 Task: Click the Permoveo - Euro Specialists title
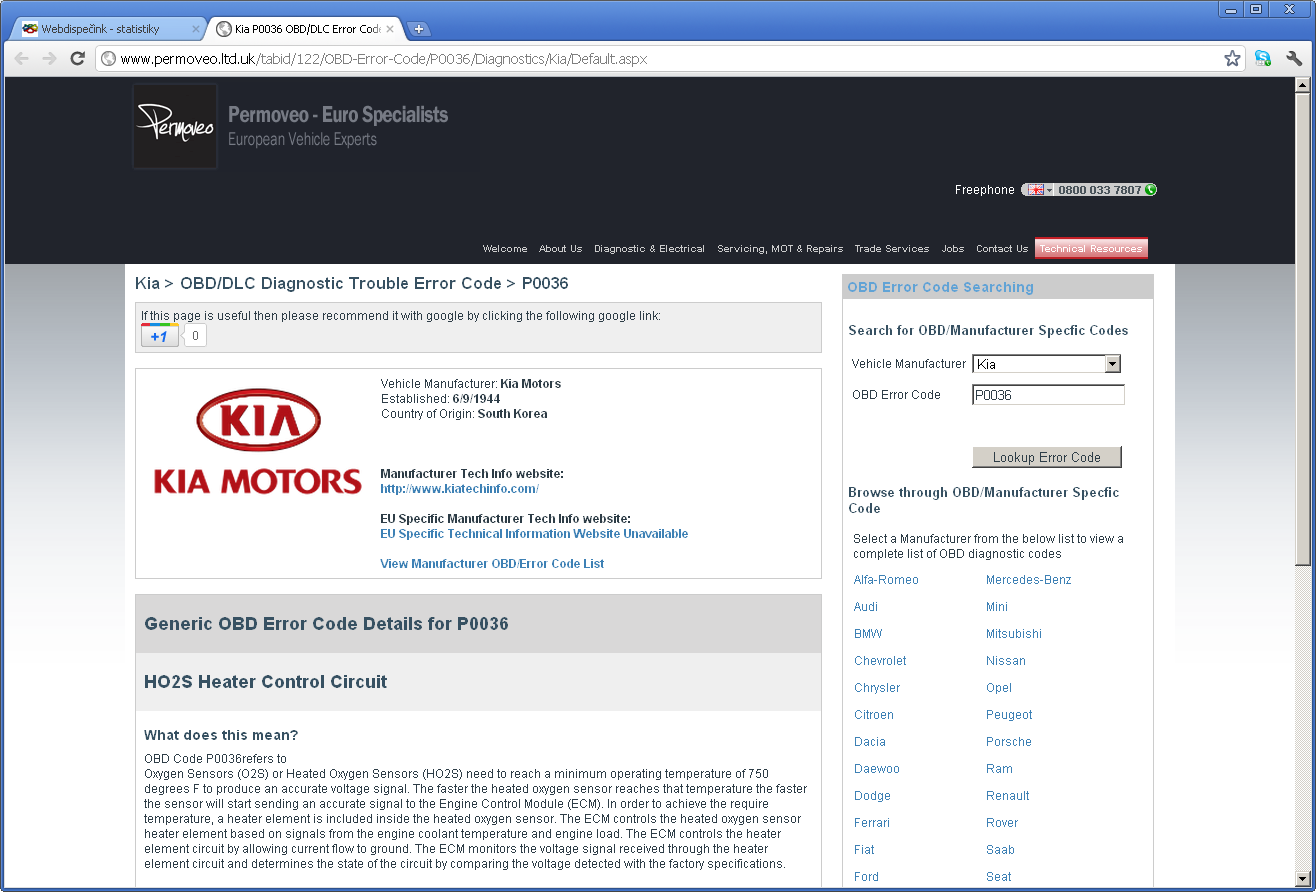click(x=338, y=115)
